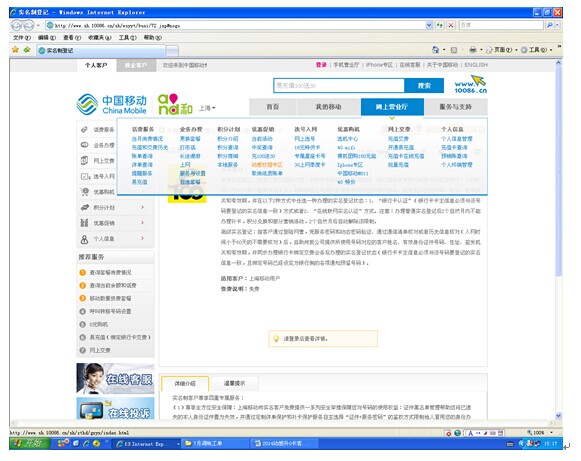Expand 积分计划 sidebar chevron
The height and width of the screenshot is (461, 581).
click(142, 207)
